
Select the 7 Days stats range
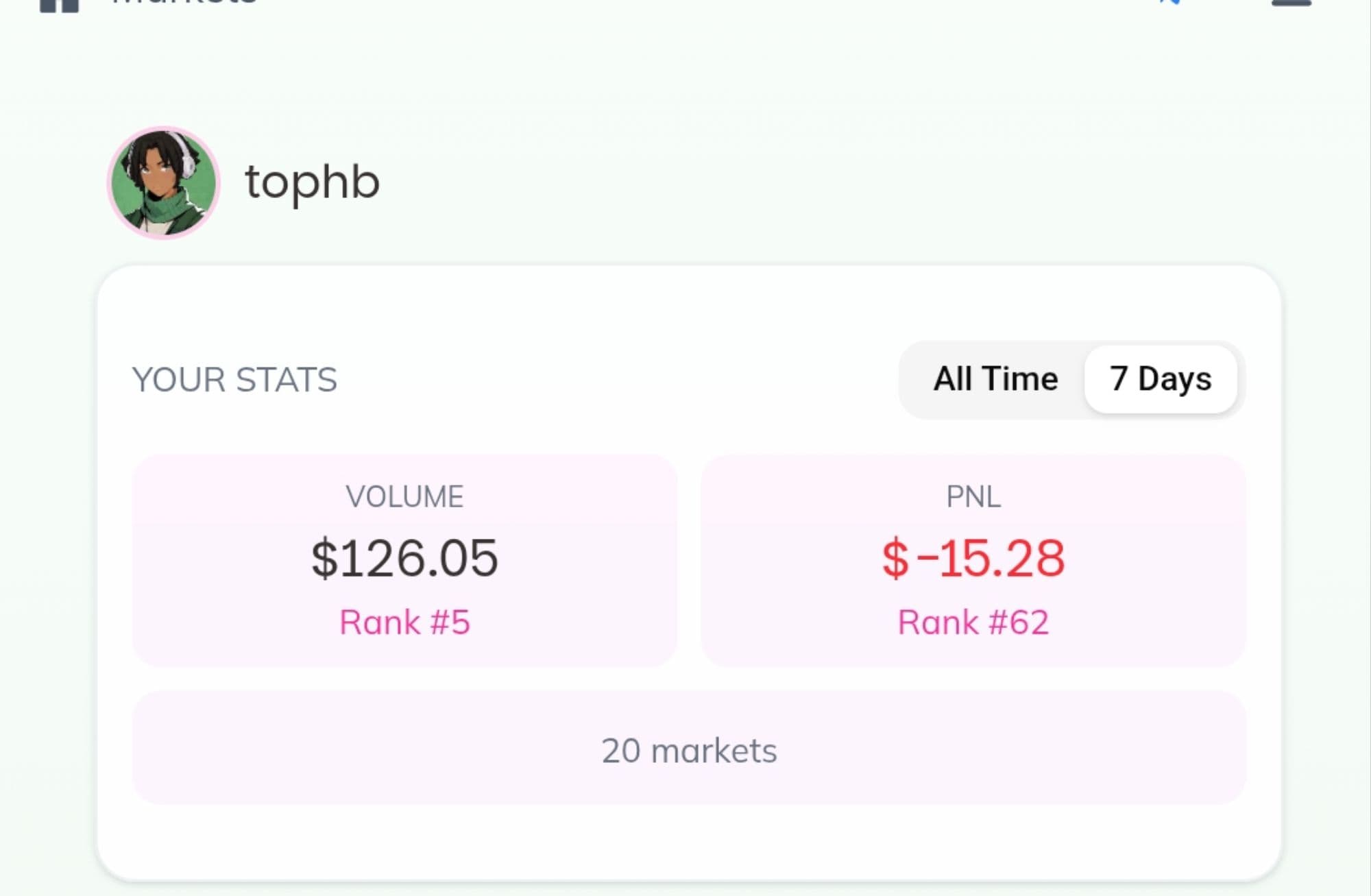(1161, 379)
